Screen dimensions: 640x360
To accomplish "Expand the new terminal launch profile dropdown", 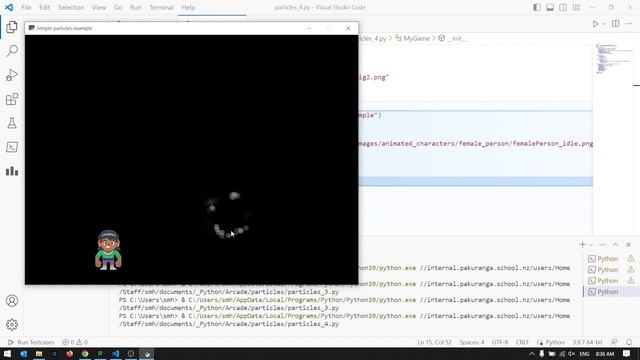I will 591,245.
